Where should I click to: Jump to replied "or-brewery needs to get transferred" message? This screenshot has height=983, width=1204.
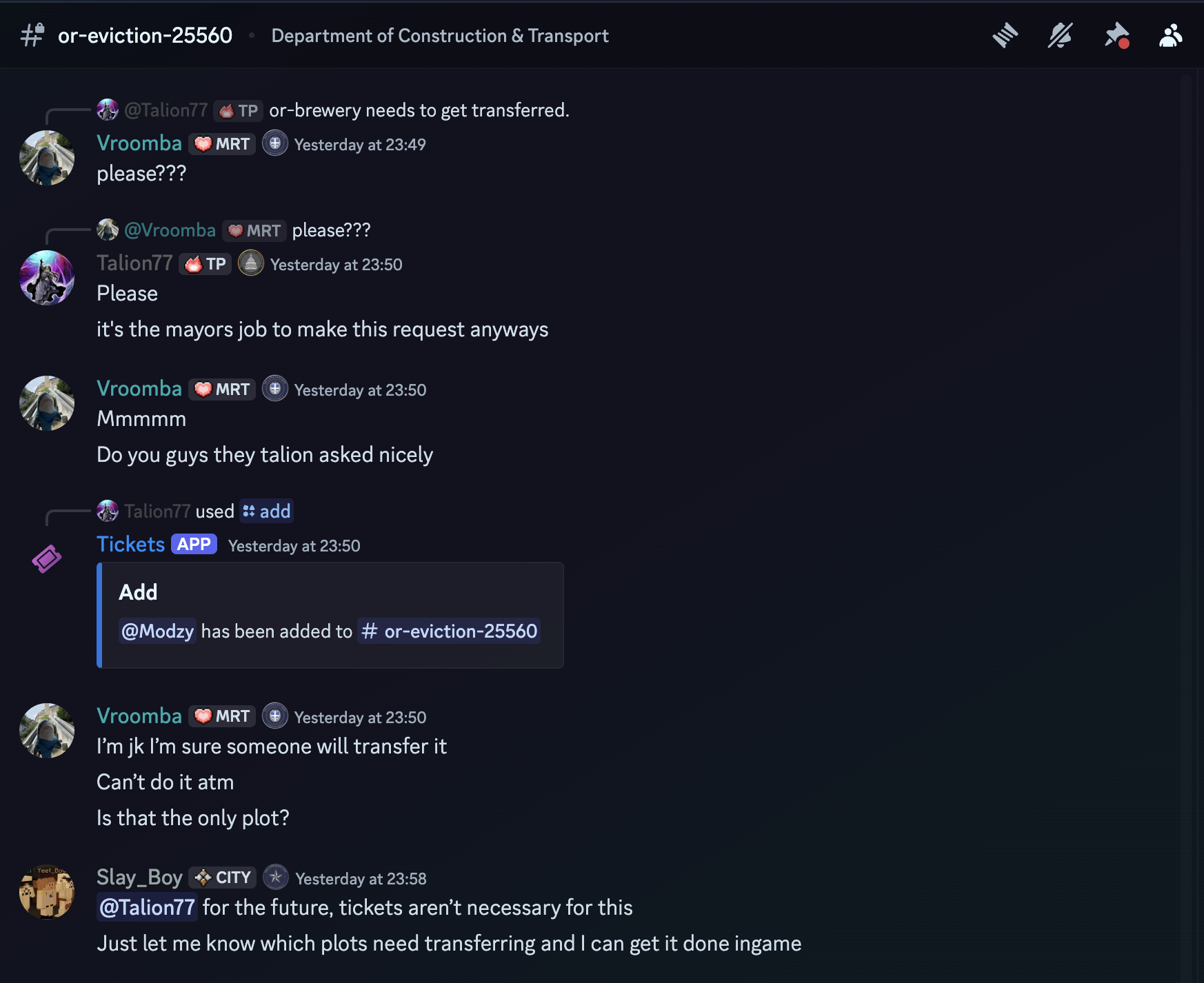pyautogui.click(x=419, y=110)
